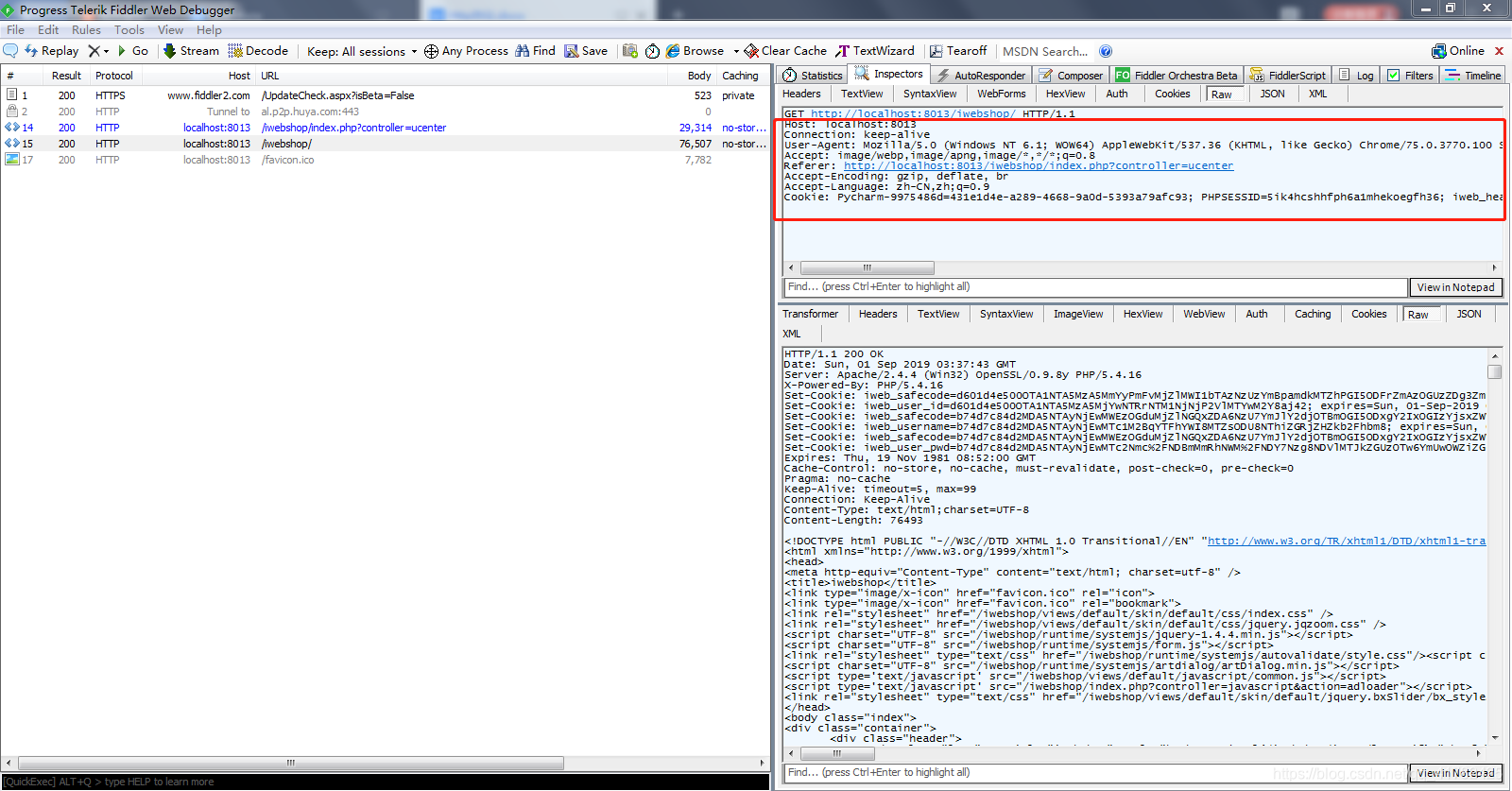The height and width of the screenshot is (791, 1512).
Task: Select response ImageView tab
Action: [x=1078, y=314]
